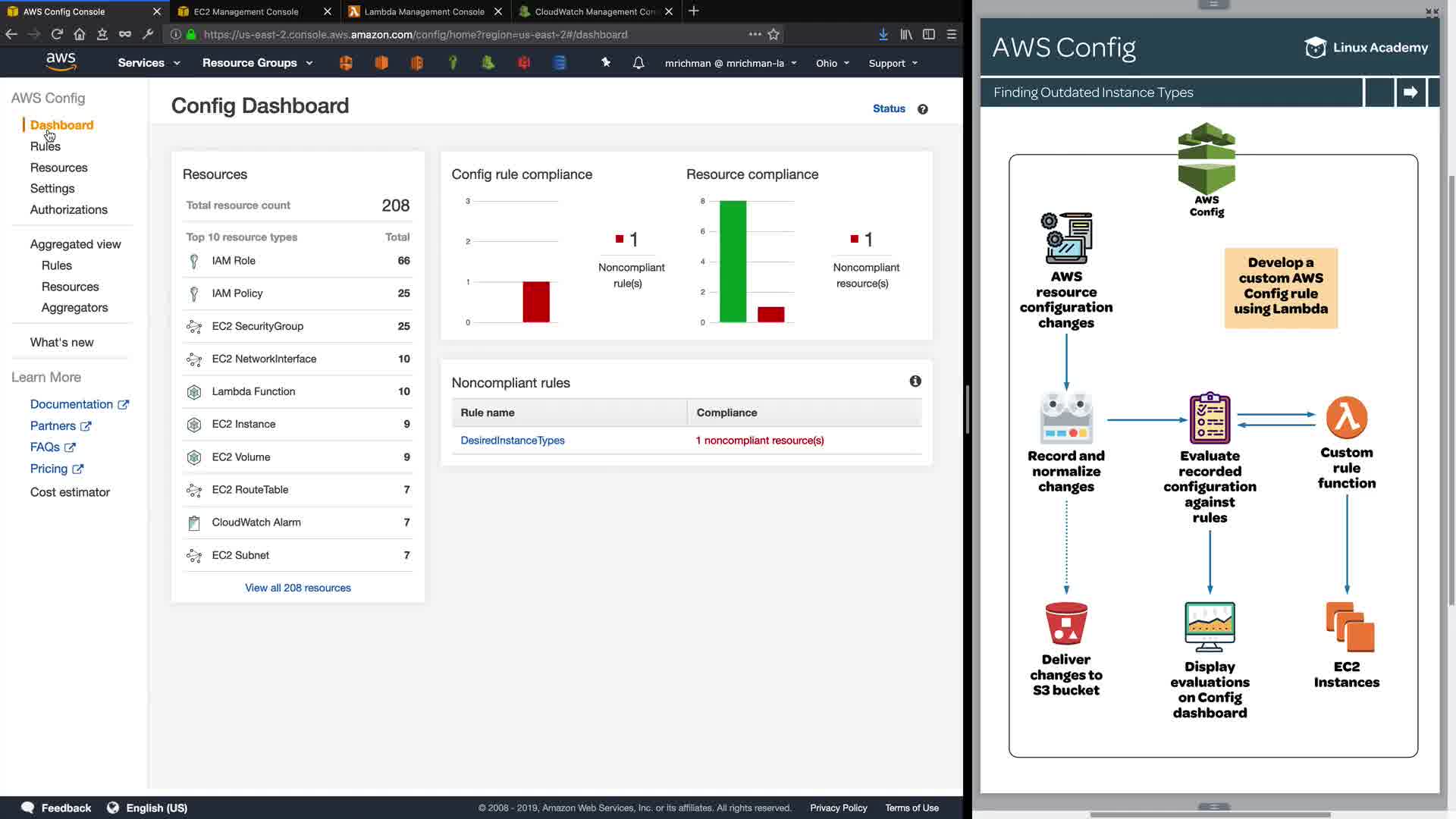The height and width of the screenshot is (819, 1456).
Task: Click the next slide arrow button
Action: [1410, 93]
